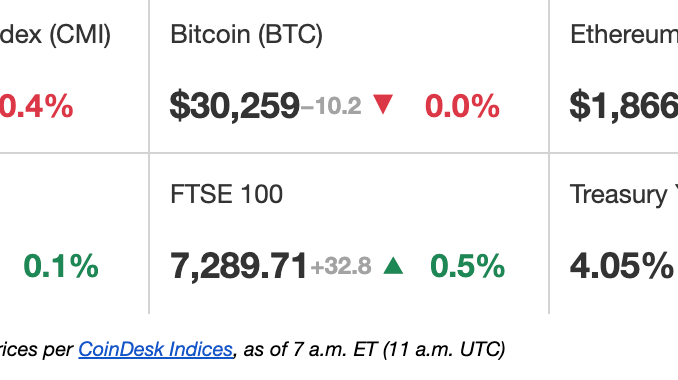The image size is (678, 380).
Task: Click the green 0.1% percentage value
Action: 61,266
